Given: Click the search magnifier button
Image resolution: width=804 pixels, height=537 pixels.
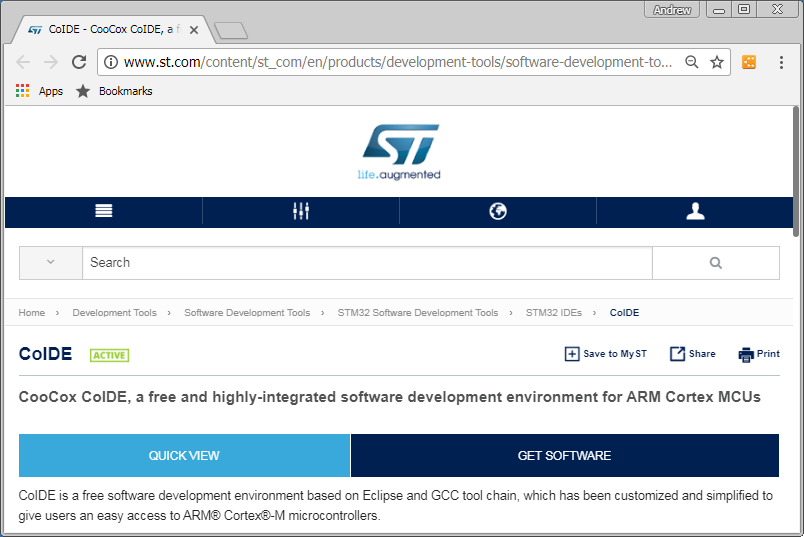Looking at the screenshot, I should (716, 263).
